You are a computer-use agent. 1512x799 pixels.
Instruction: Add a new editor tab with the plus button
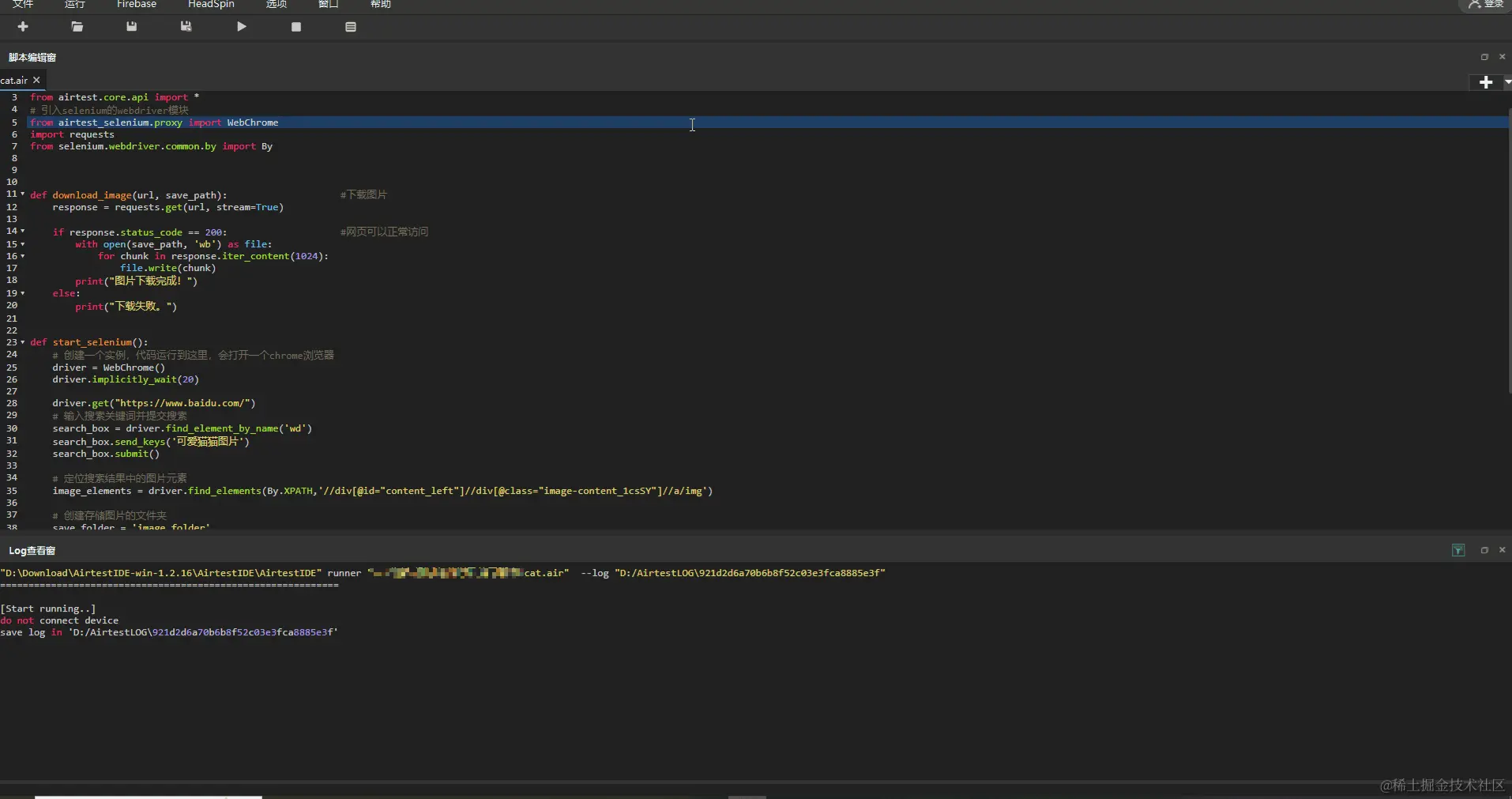pos(1486,82)
